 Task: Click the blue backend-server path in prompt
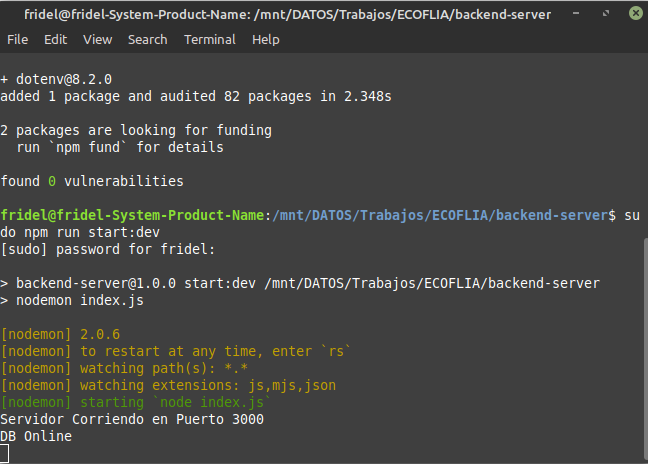440,215
